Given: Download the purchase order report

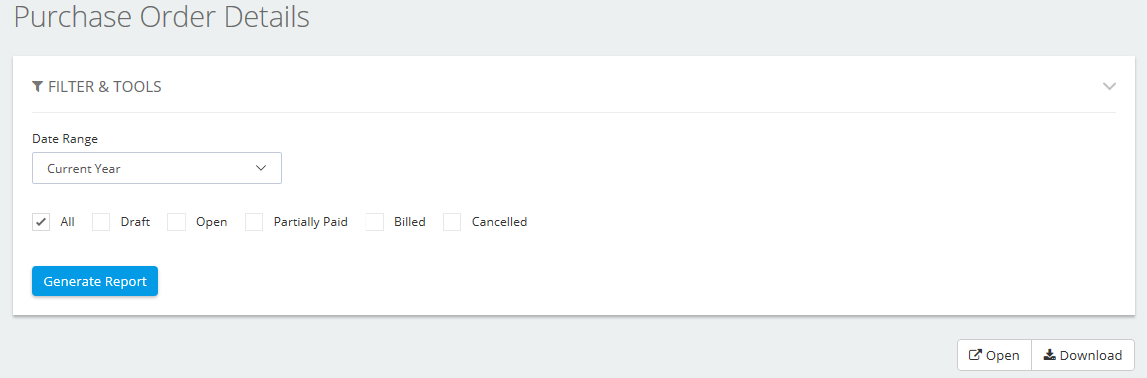Looking at the screenshot, I should click(1083, 355).
